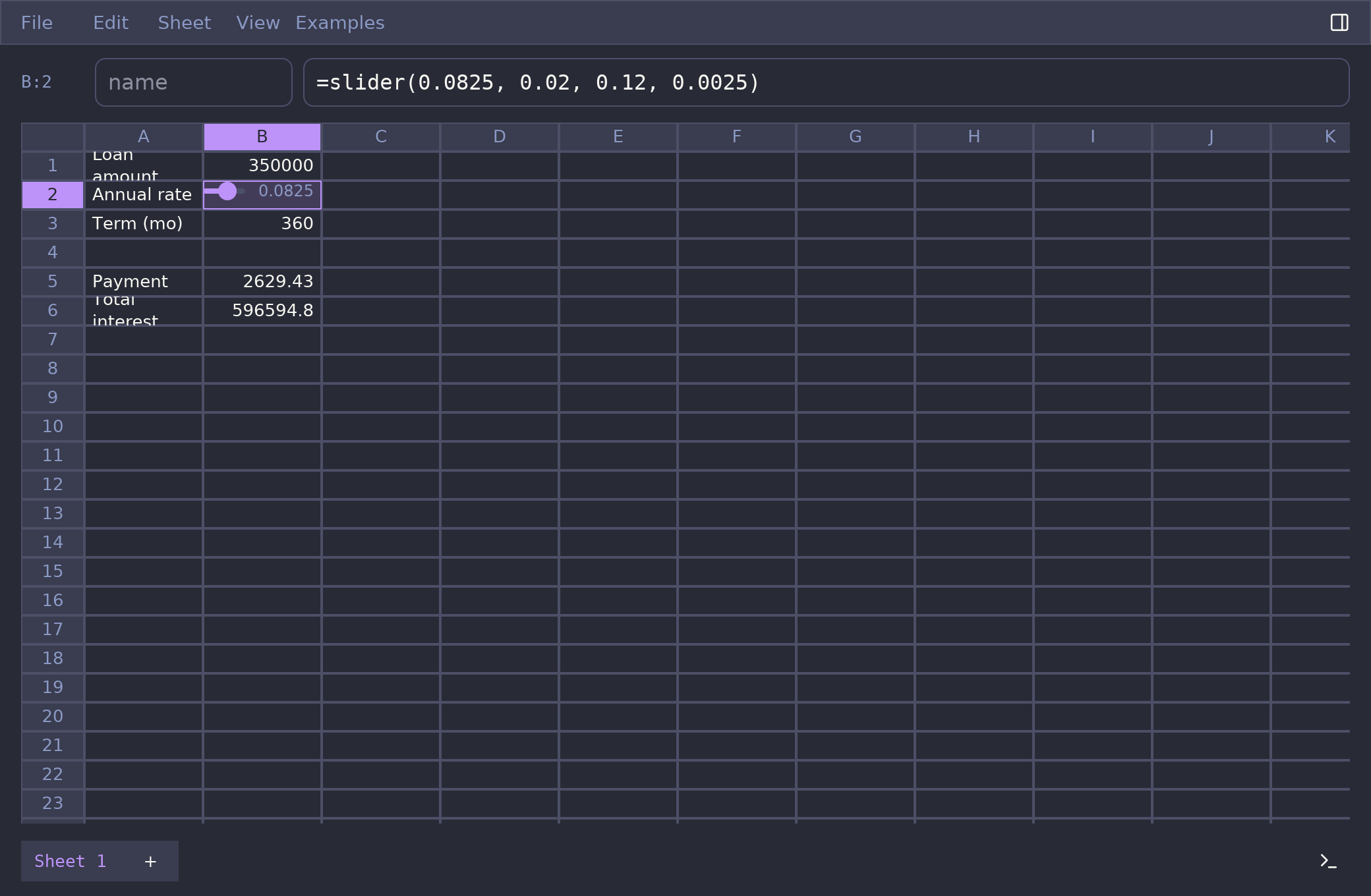Select the cell showing 2629.43
Image resolution: width=1371 pixels, height=896 pixels.
coord(262,282)
